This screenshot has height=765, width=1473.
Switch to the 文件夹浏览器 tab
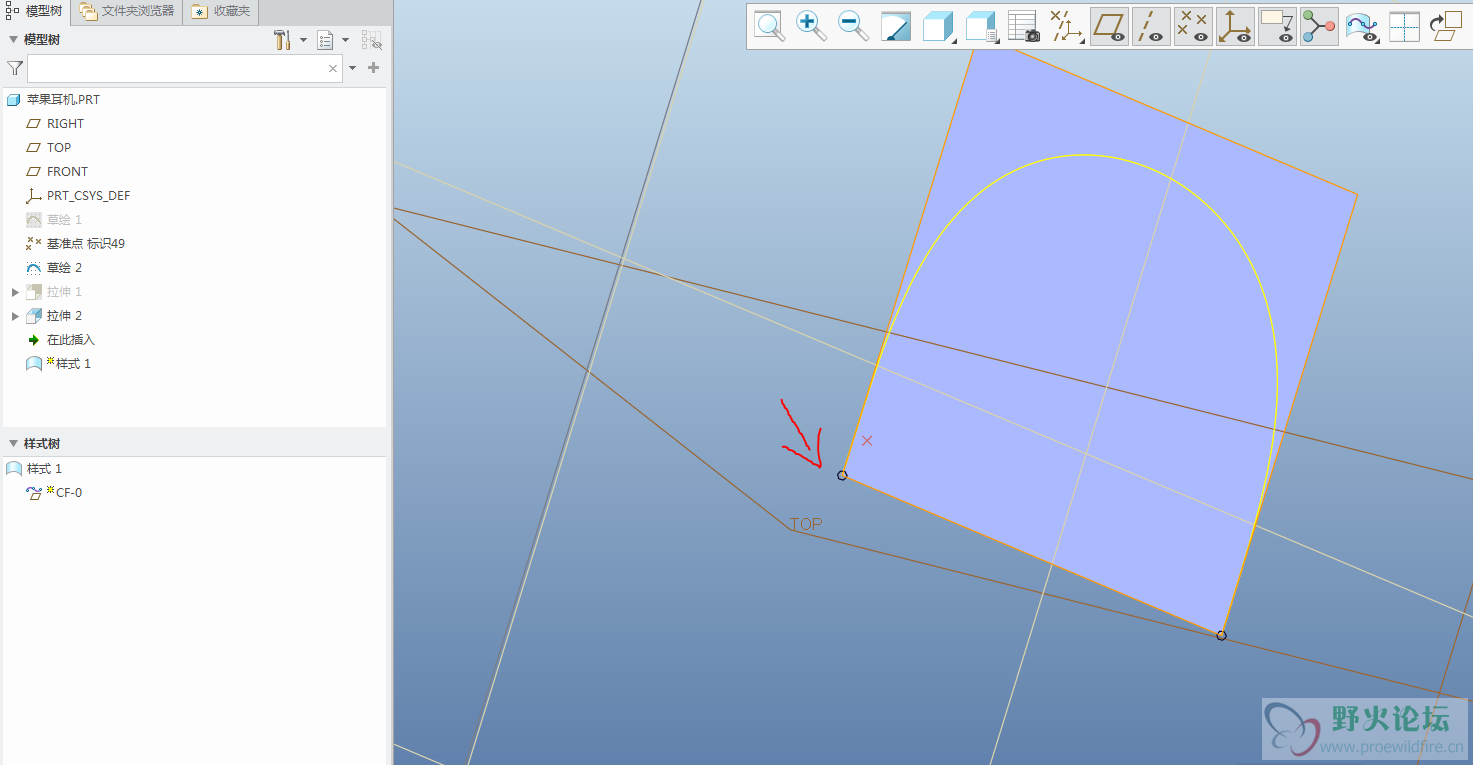(128, 11)
